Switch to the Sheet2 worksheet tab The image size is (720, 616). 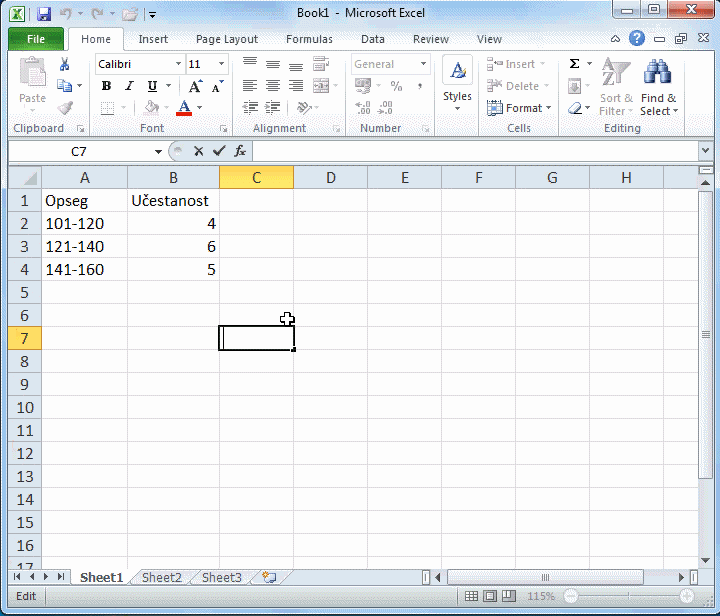162,577
